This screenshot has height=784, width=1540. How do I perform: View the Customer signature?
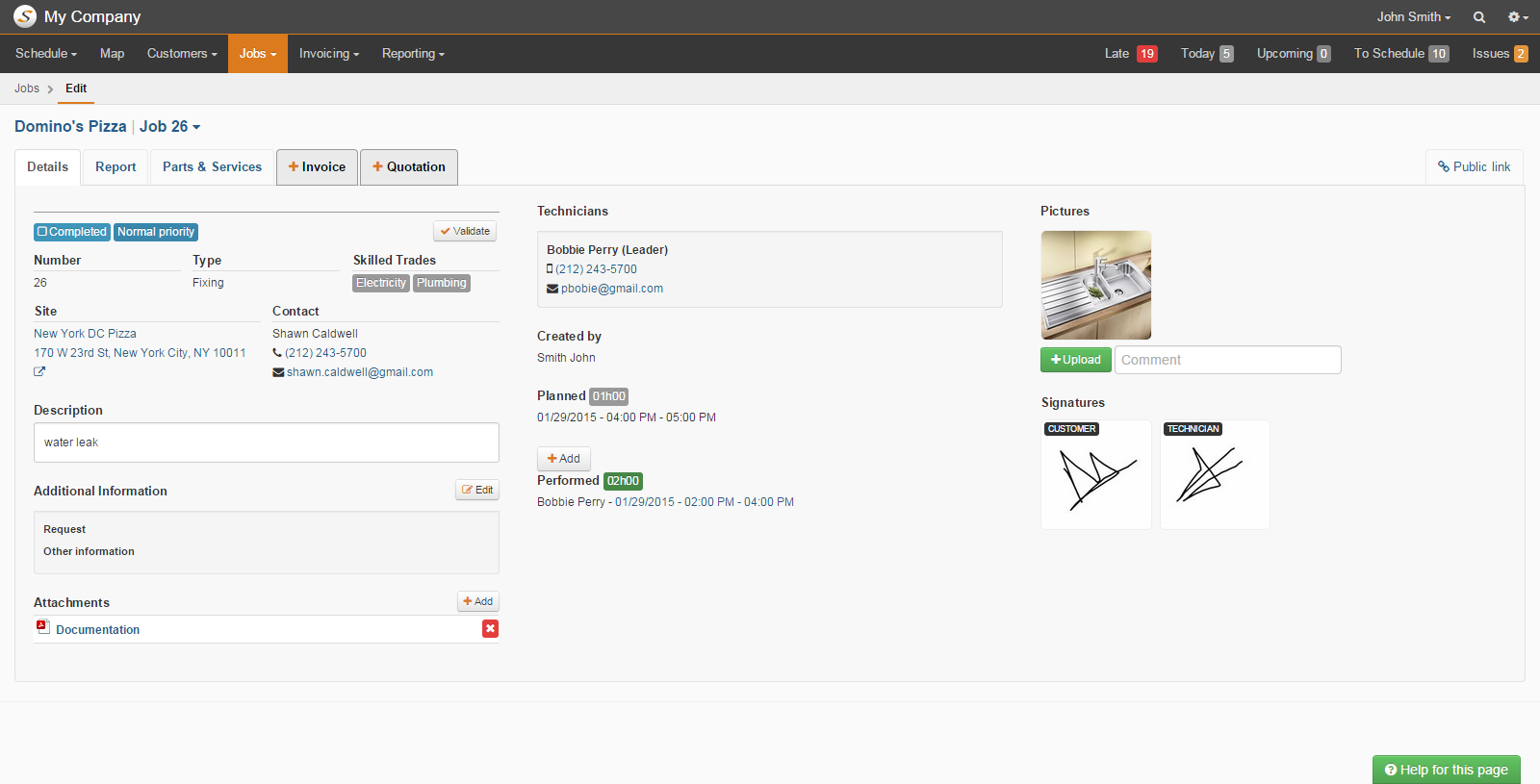(1096, 474)
